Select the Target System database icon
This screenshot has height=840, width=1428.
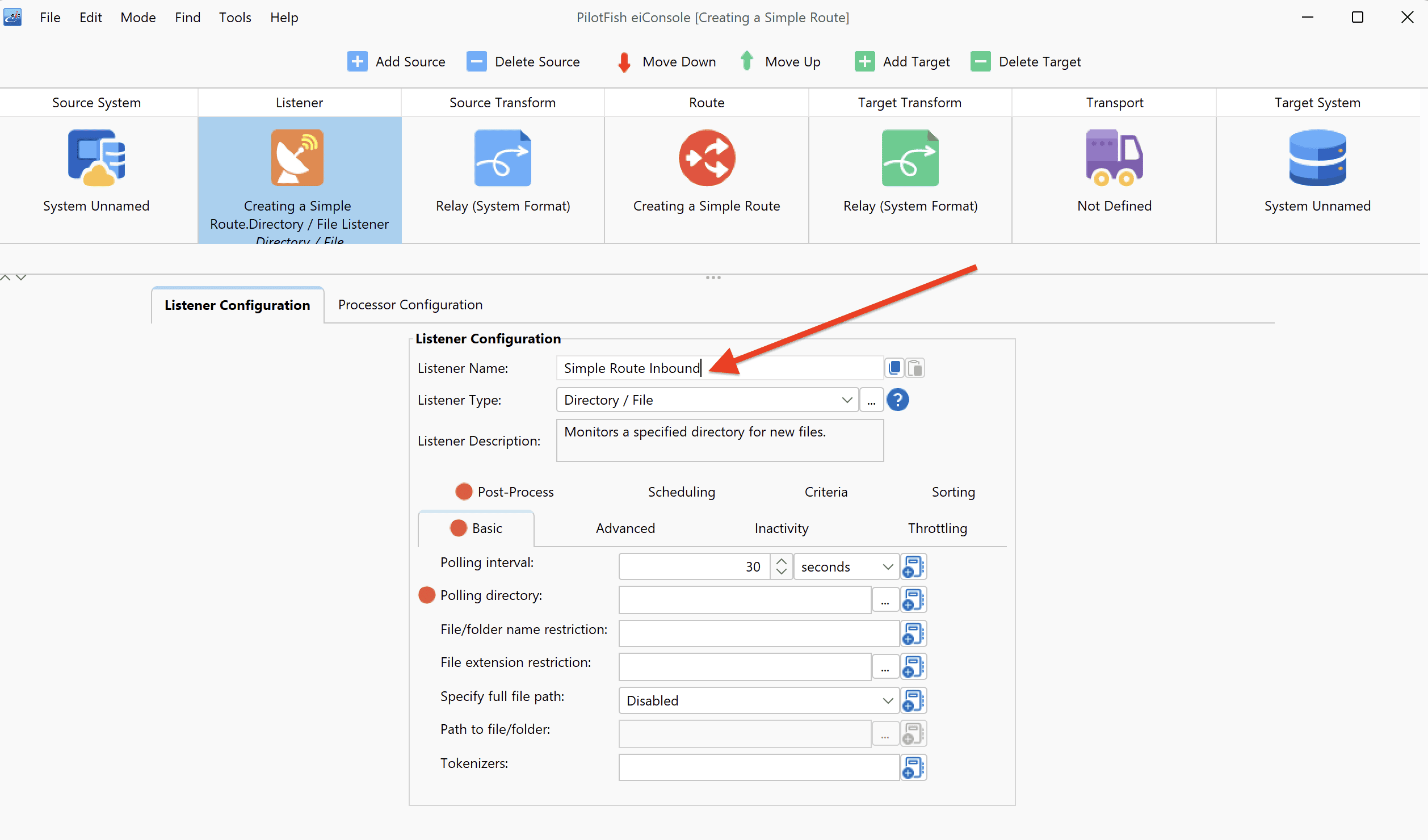pyautogui.click(x=1317, y=158)
